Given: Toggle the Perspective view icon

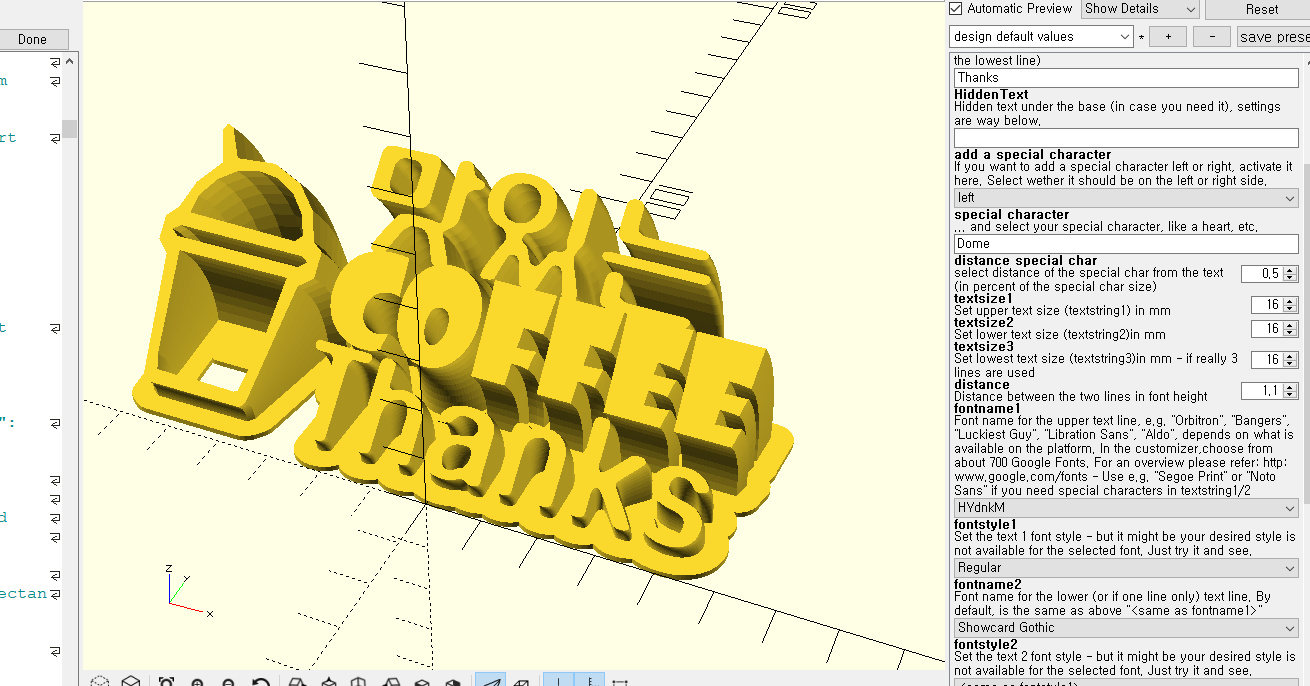Looking at the screenshot, I should coord(490,680).
